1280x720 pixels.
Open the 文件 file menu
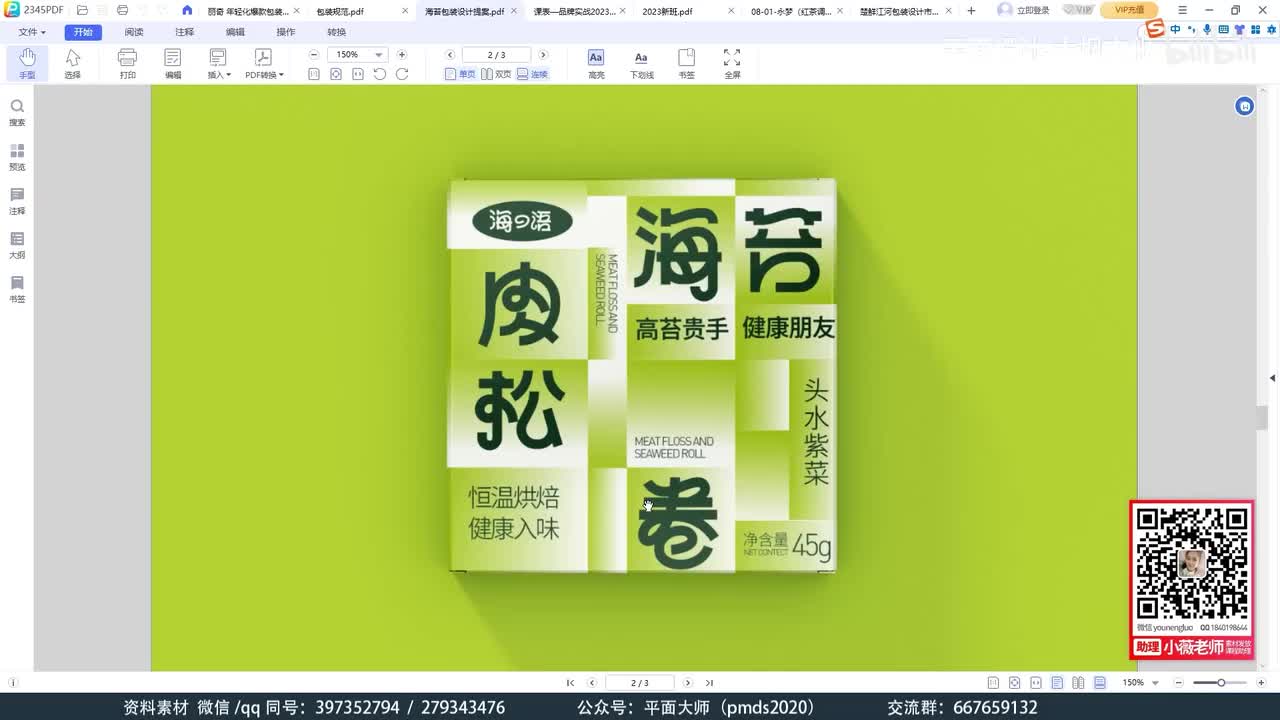(32, 32)
